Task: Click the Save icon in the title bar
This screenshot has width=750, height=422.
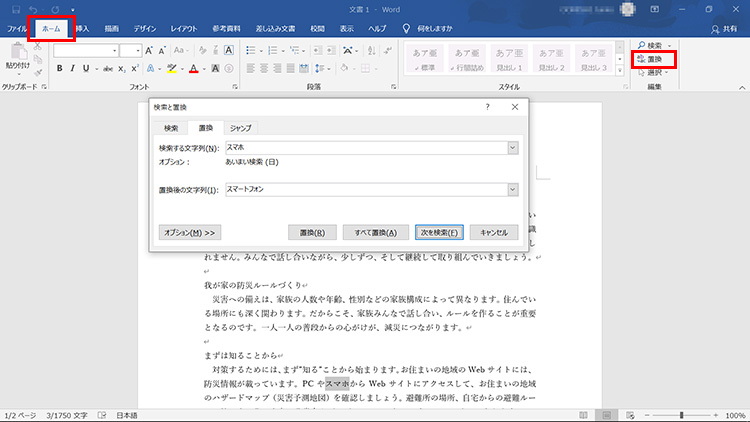Action: [x=13, y=9]
